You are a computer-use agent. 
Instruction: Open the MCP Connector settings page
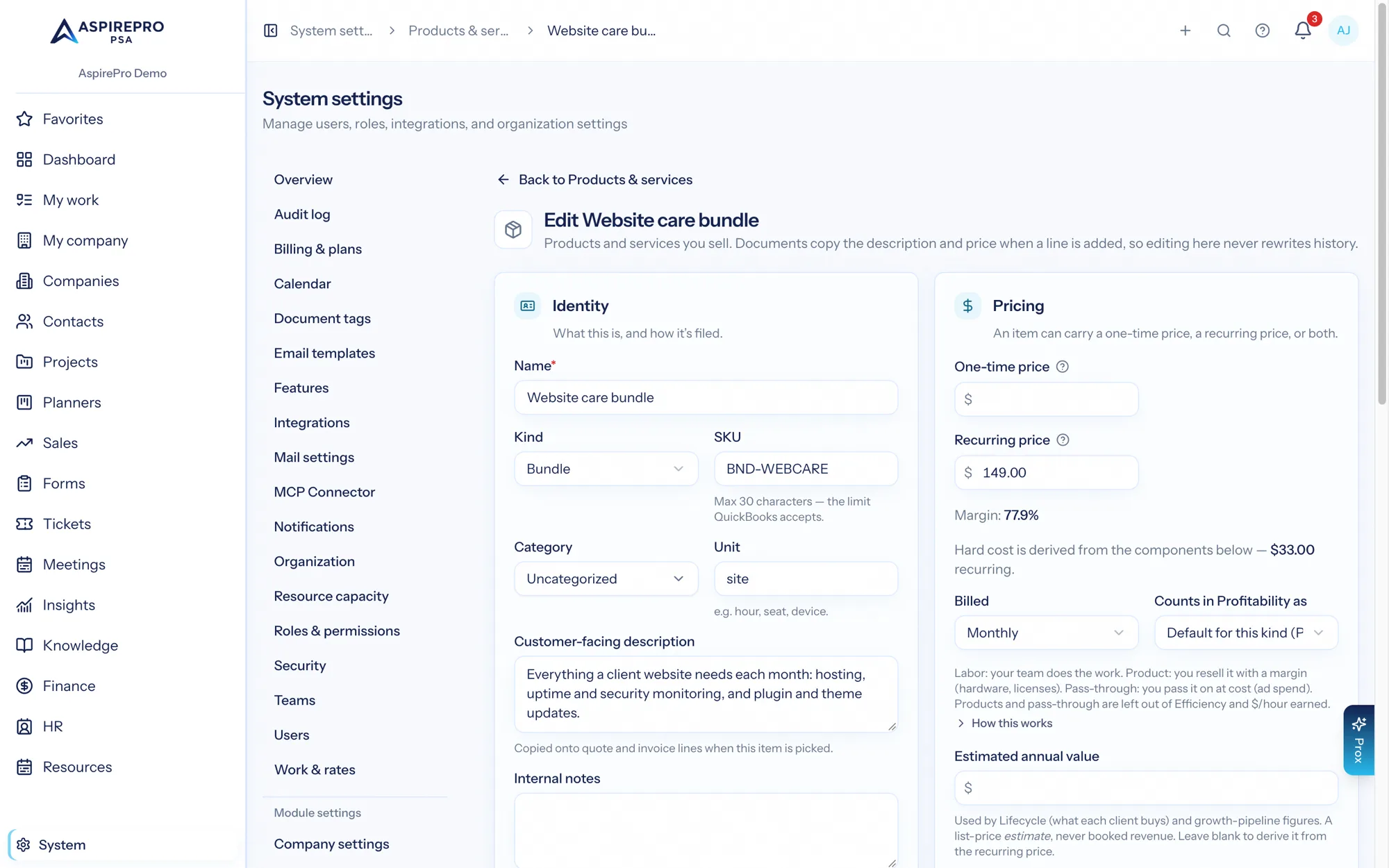(324, 492)
